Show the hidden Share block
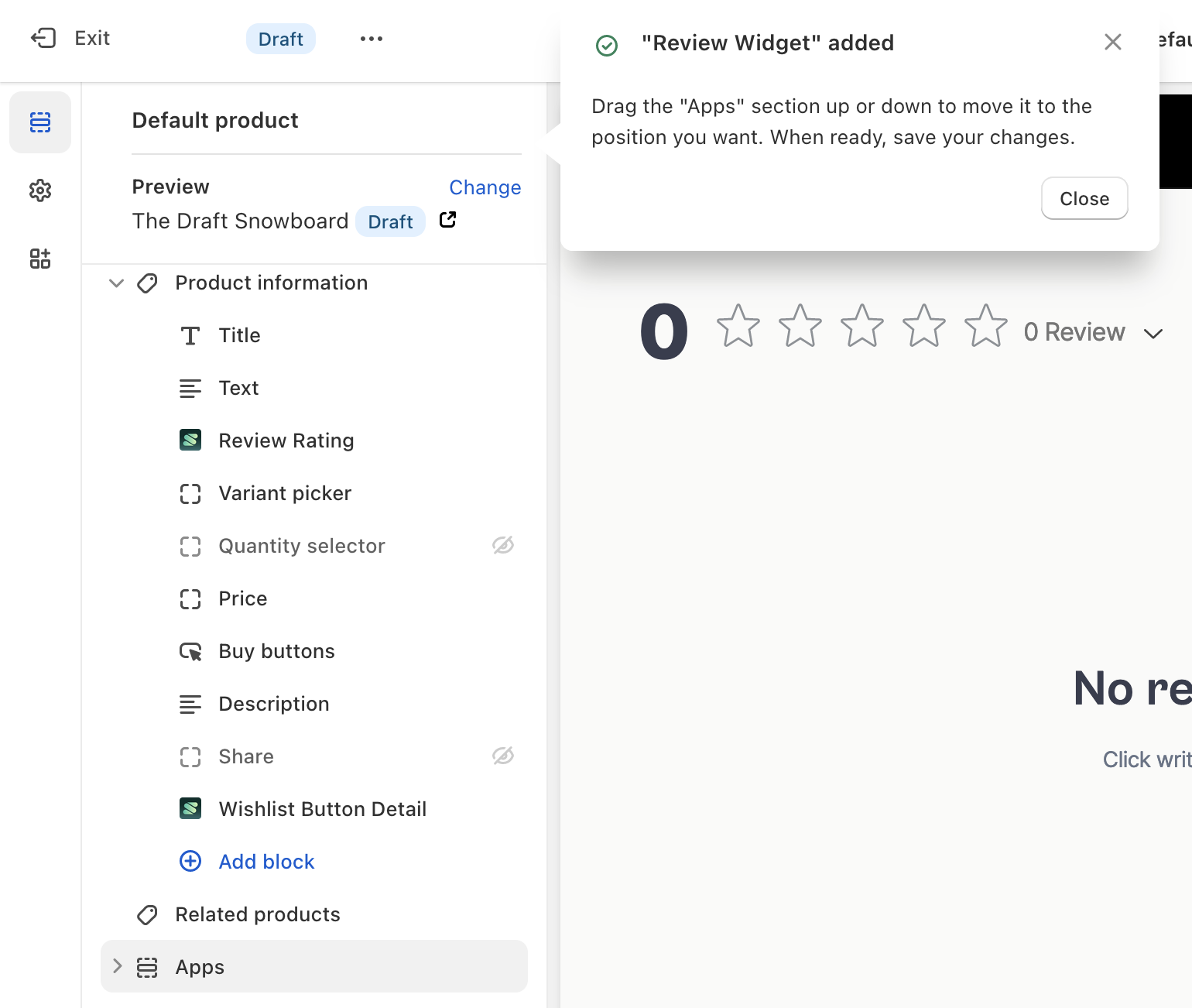This screenshot has width=1192, height=1008. [503, 756]
